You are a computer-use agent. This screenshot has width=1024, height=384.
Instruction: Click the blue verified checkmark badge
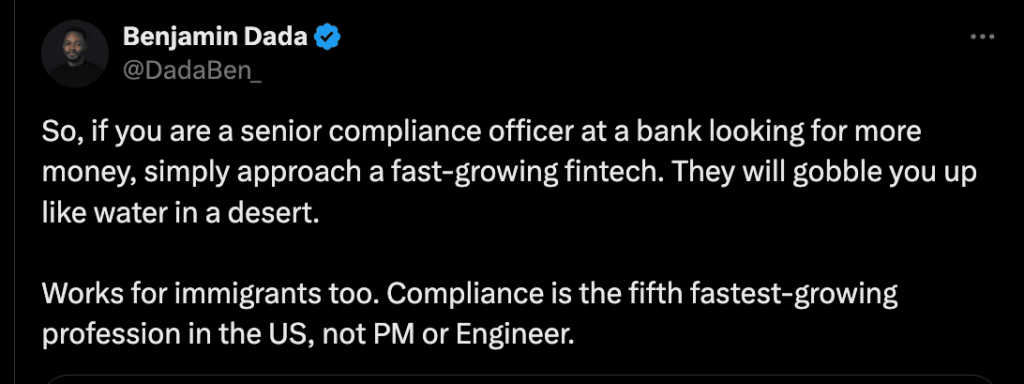[327, 38]
